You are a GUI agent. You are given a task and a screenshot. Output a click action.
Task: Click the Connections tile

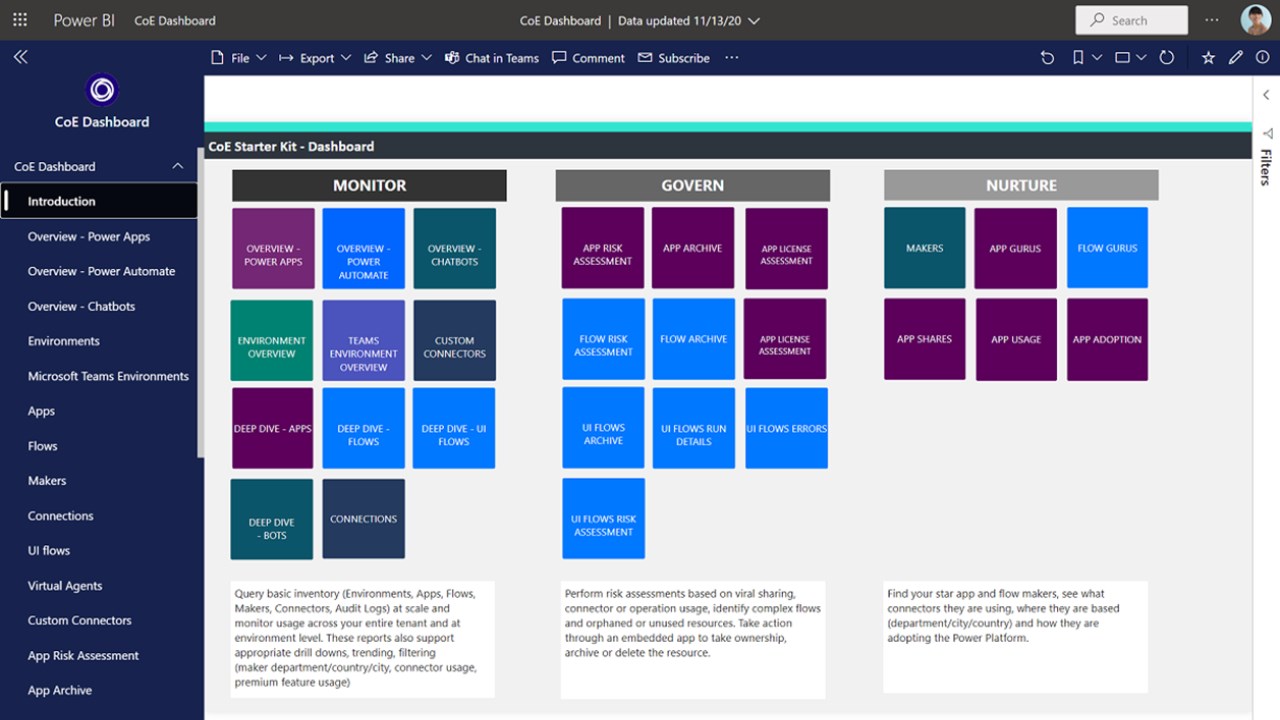point(364,519)
